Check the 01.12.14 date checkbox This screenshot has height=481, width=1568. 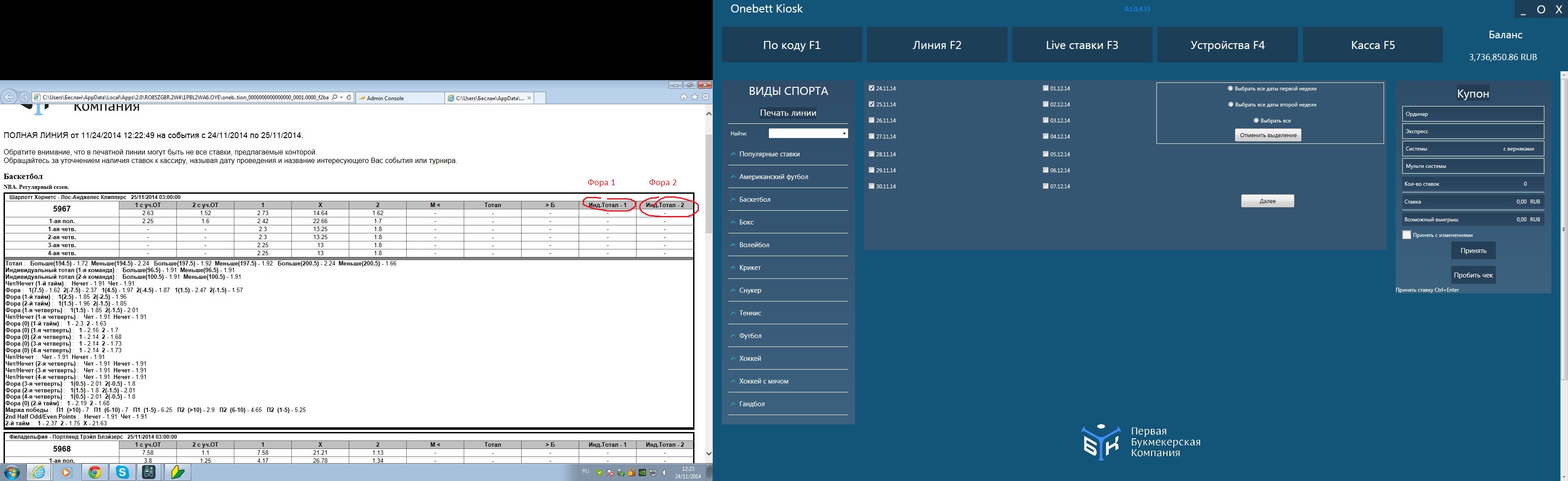(1046, 88)
